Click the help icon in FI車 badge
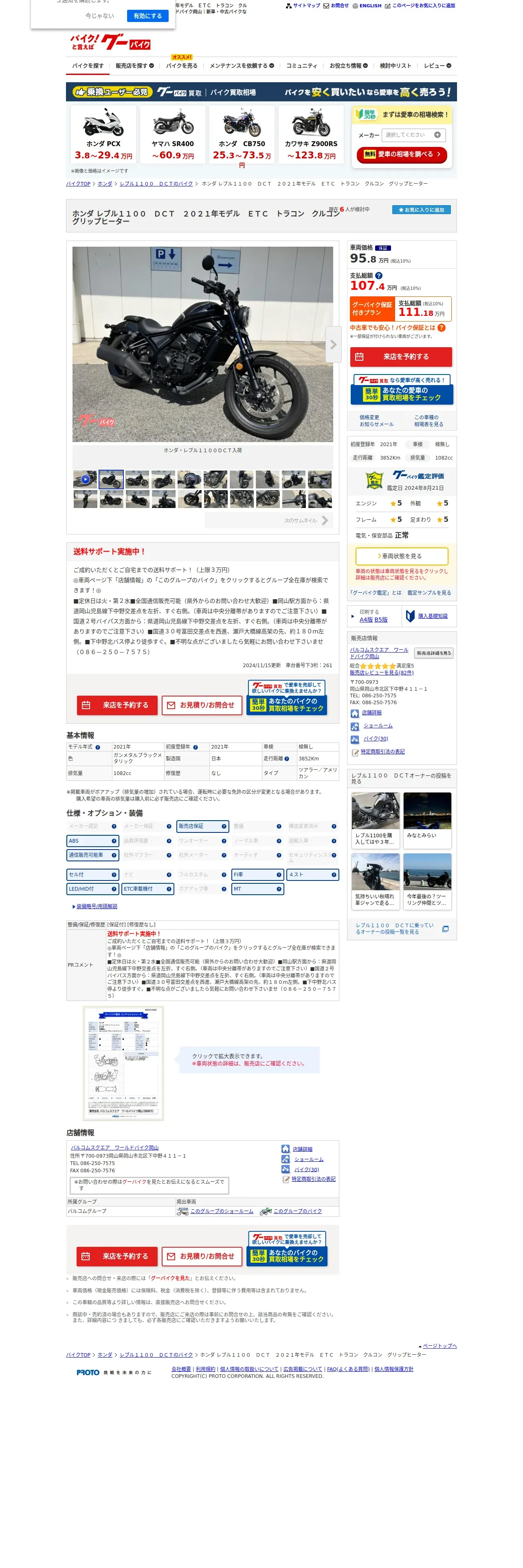This screenshot has width=523, height=1568. (279, 875)
